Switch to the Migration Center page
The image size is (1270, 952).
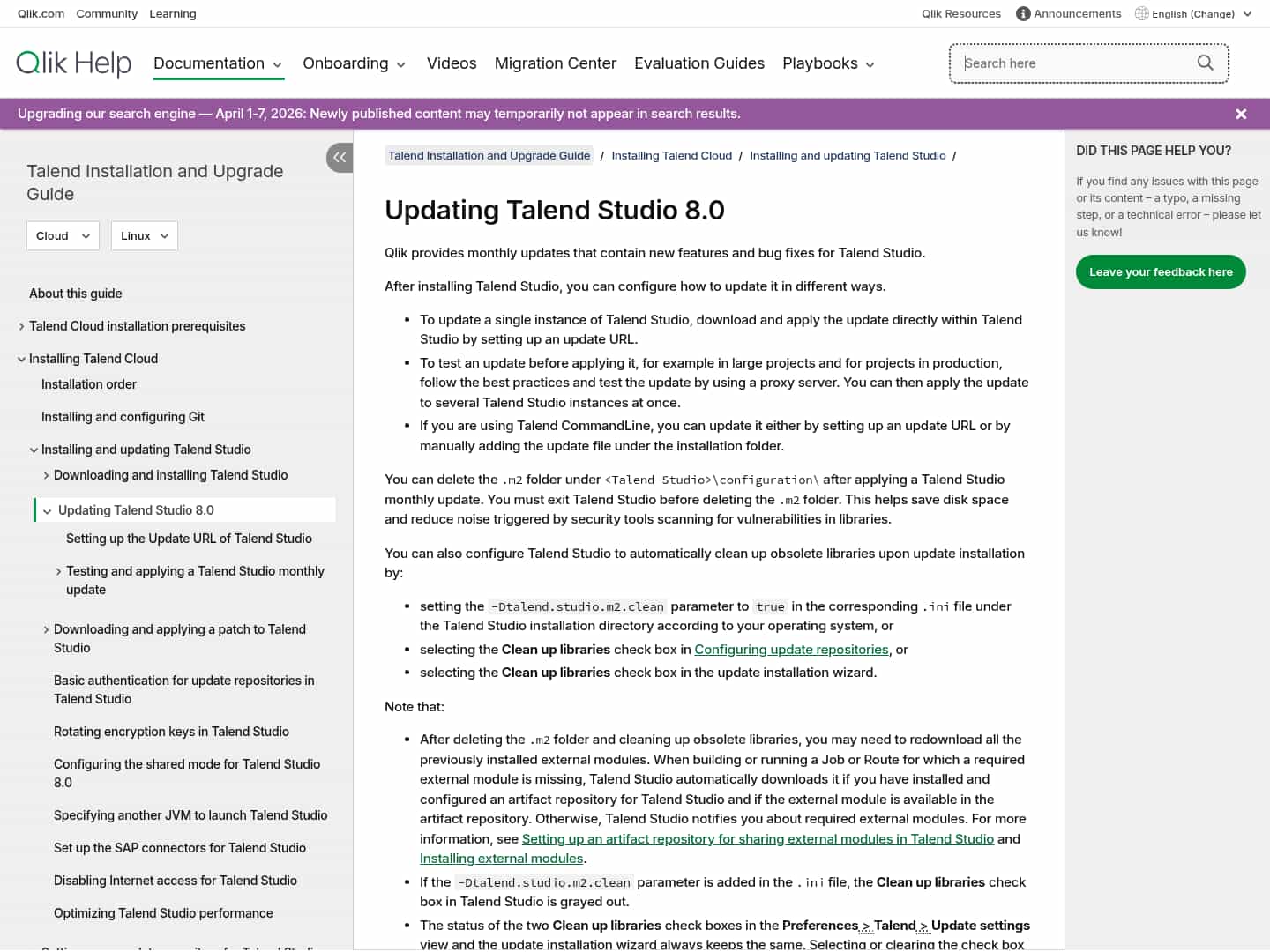556,63
